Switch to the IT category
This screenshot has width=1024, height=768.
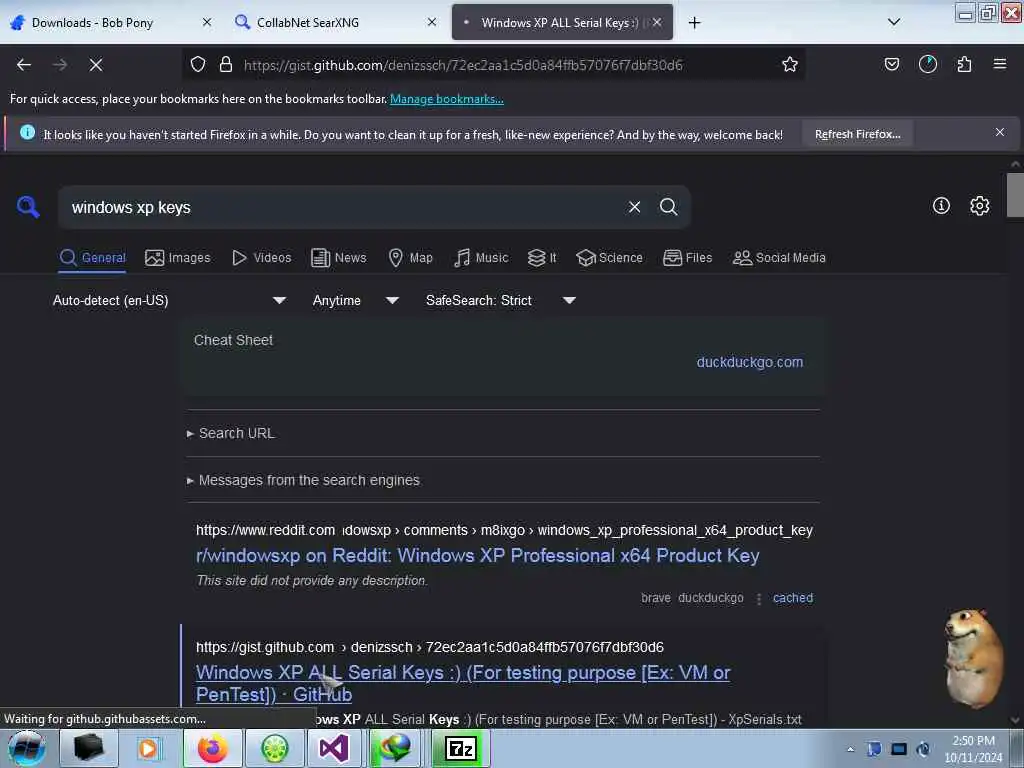542,257
